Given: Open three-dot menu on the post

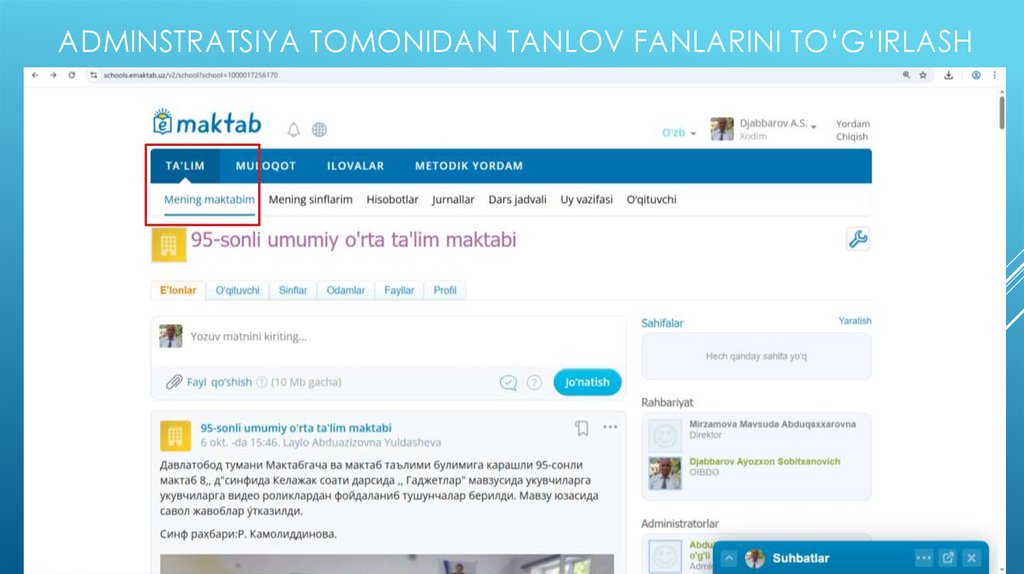Looking at the screenshot, I should coord(610,427).
